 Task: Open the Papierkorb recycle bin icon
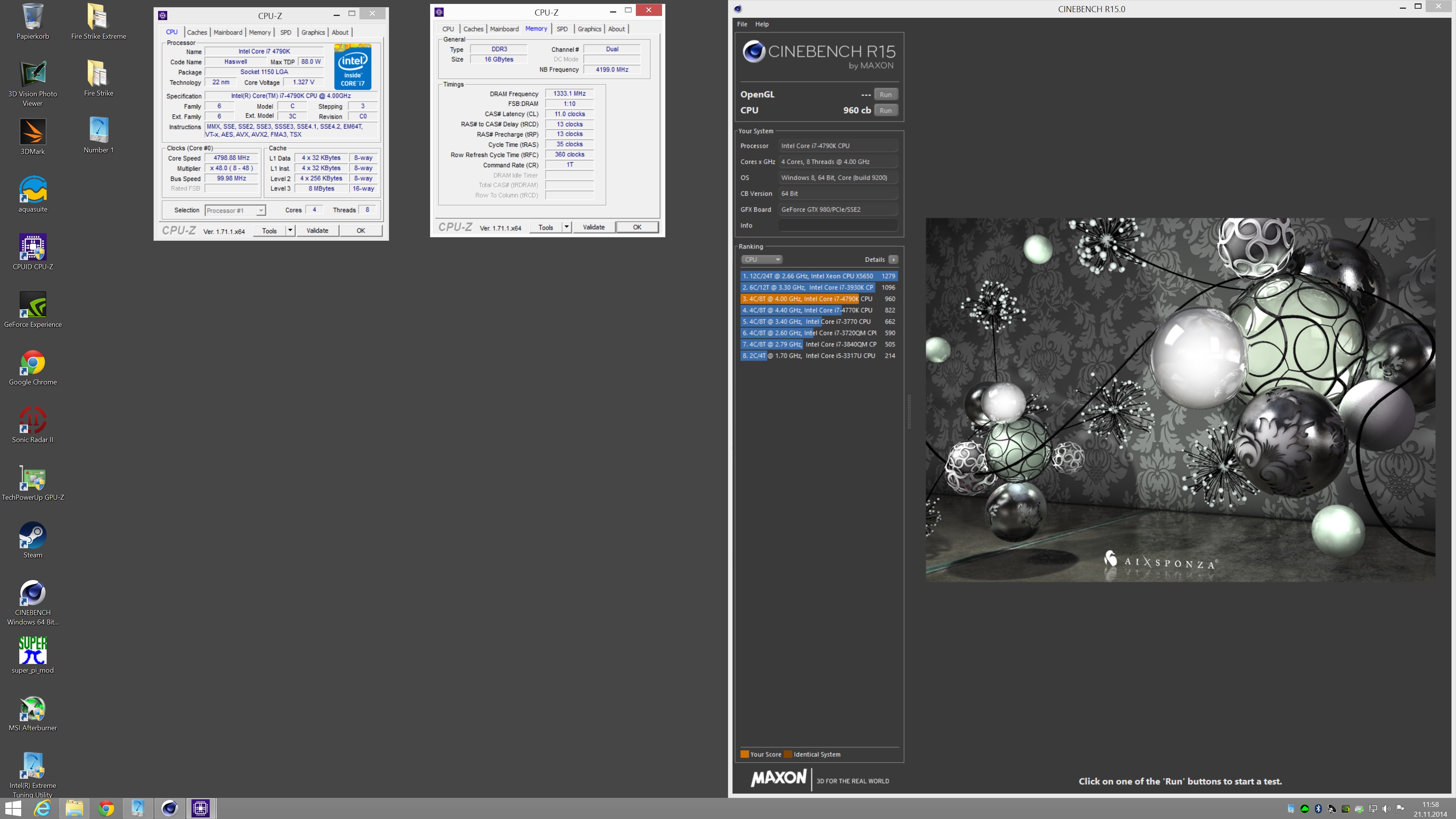click(33, 22)
